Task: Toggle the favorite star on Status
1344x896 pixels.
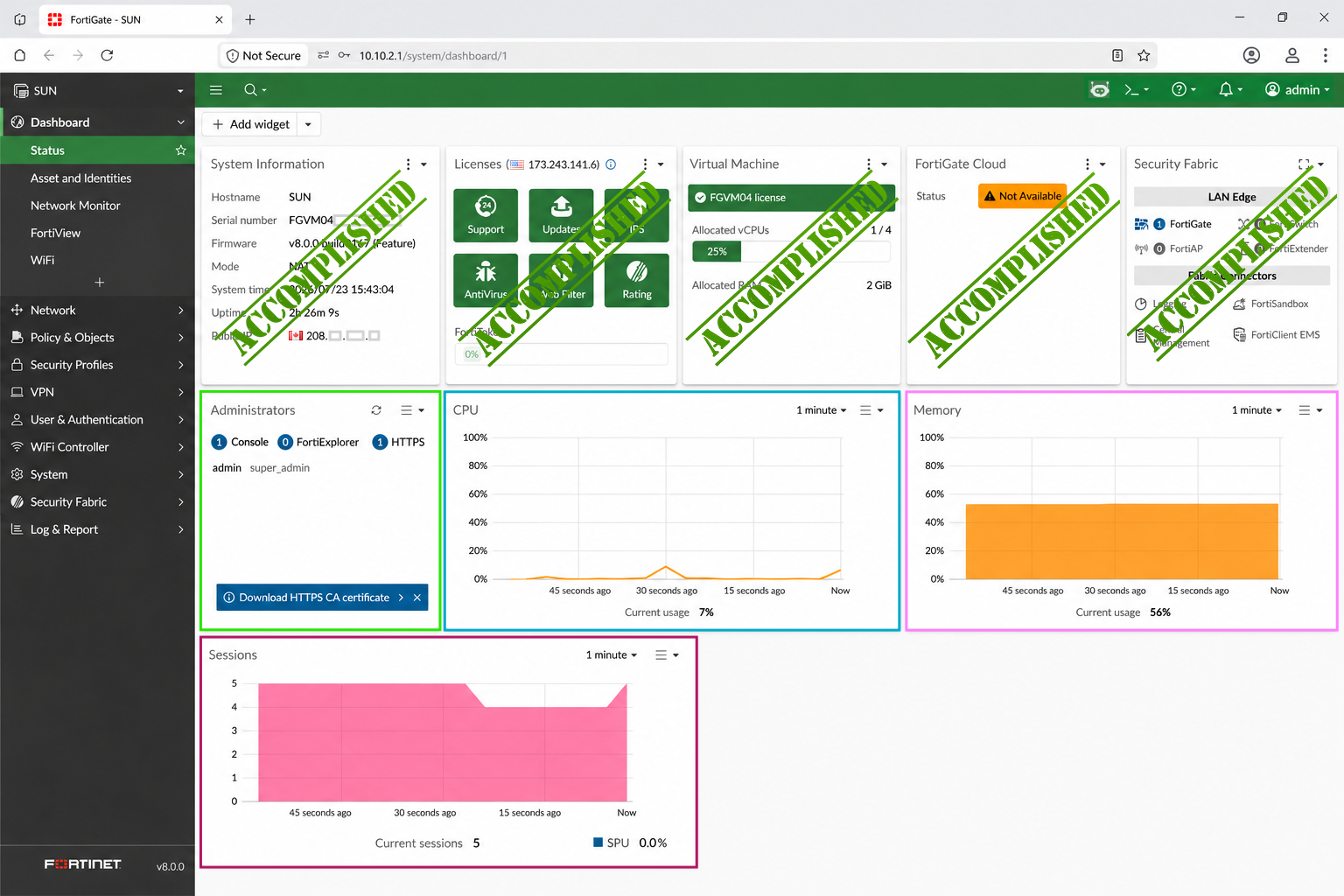Action: pyautogui.click(x=181, y=150)
